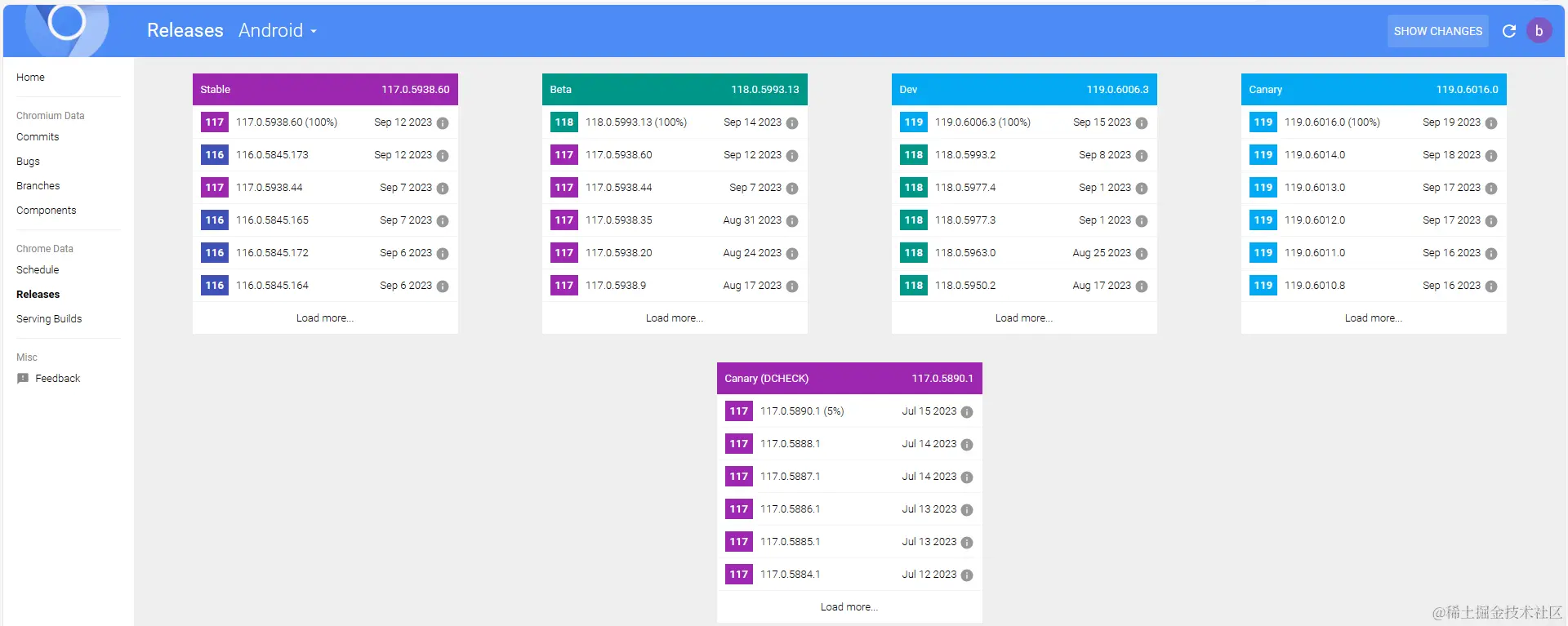Open info icon for 116.0.5845.164 row

(x=443, y=286)
